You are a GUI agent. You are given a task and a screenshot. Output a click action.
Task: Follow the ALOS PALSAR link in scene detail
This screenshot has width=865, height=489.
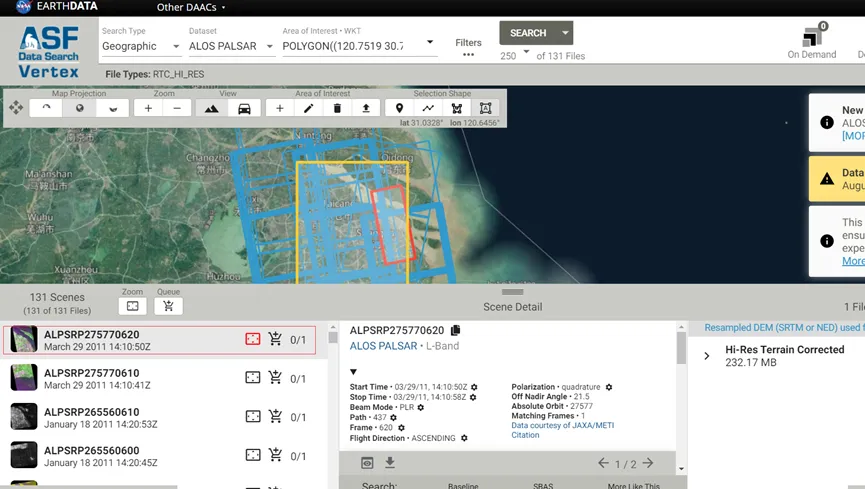(x=383, y=346)
